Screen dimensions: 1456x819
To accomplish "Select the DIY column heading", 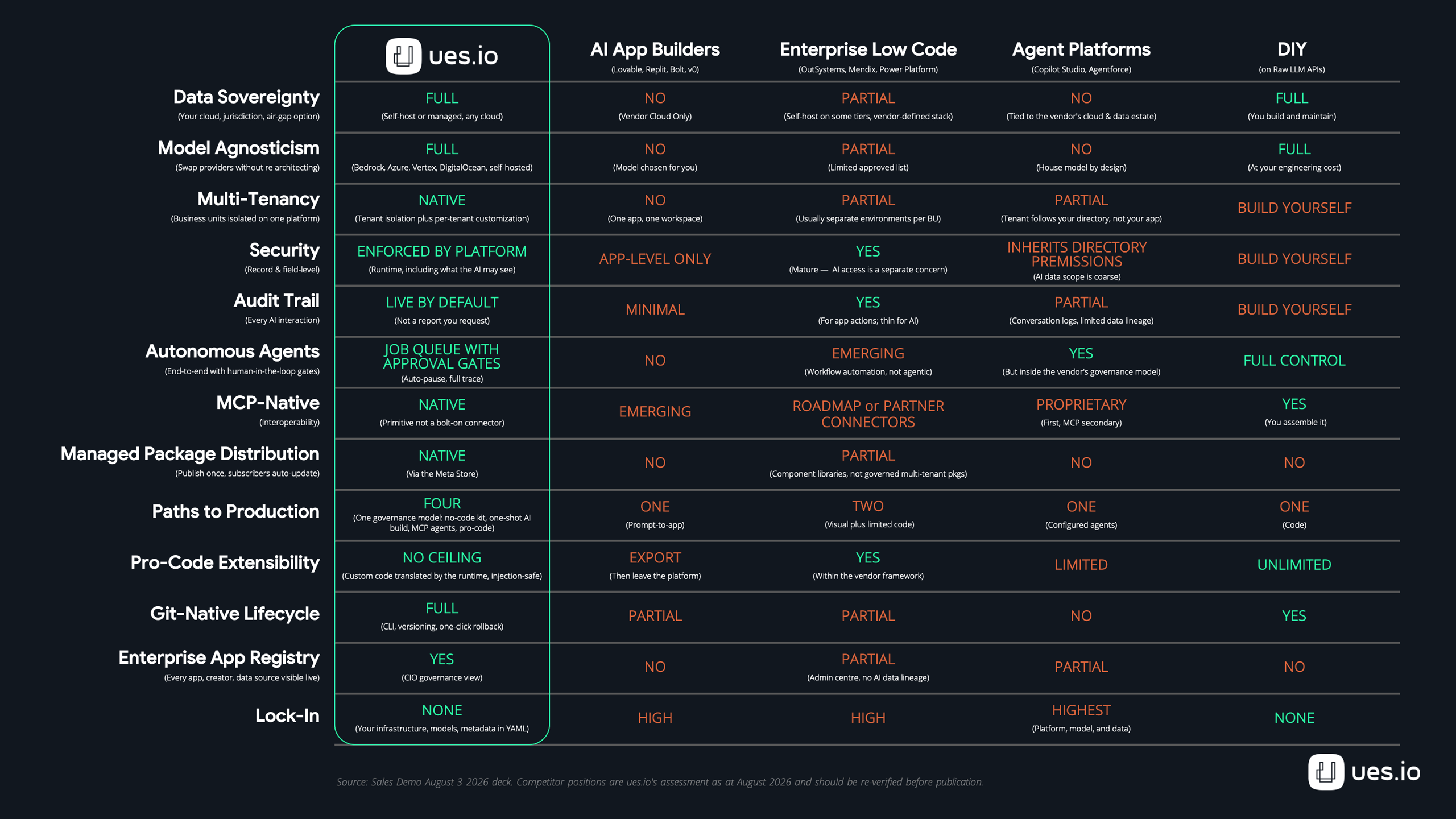I will [x=1292, y=49].
